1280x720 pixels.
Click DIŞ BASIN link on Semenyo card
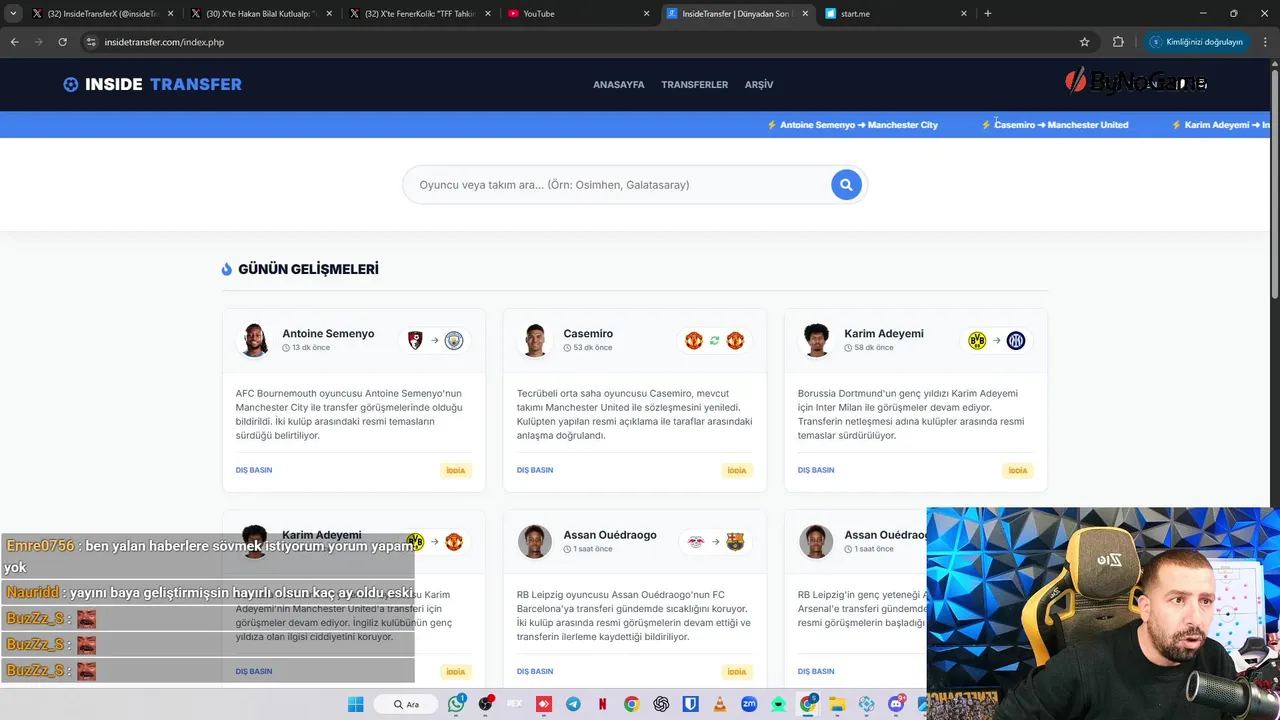point(254,470)
